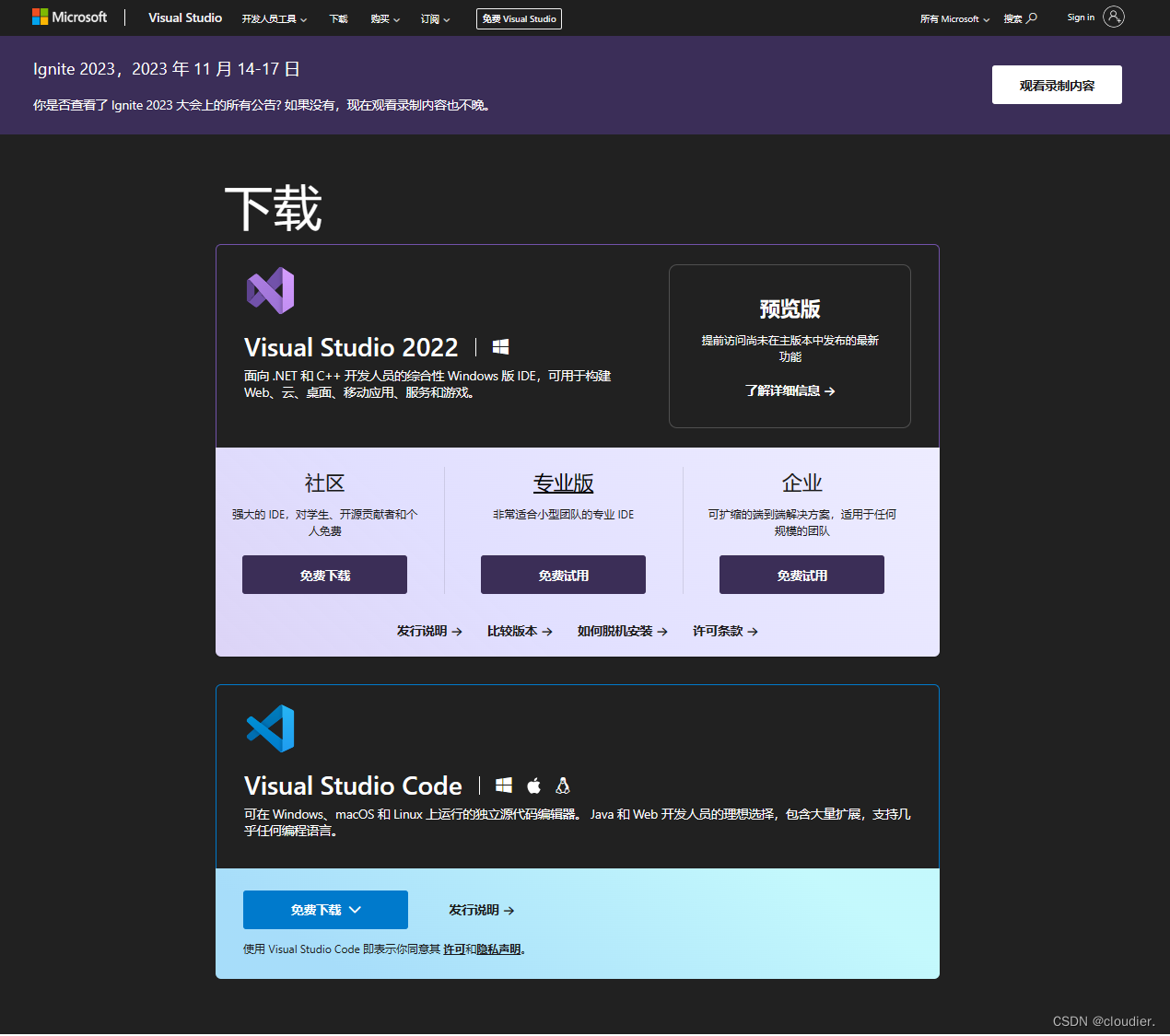Expand the 所有 Microsoft menu

[954, 19]
